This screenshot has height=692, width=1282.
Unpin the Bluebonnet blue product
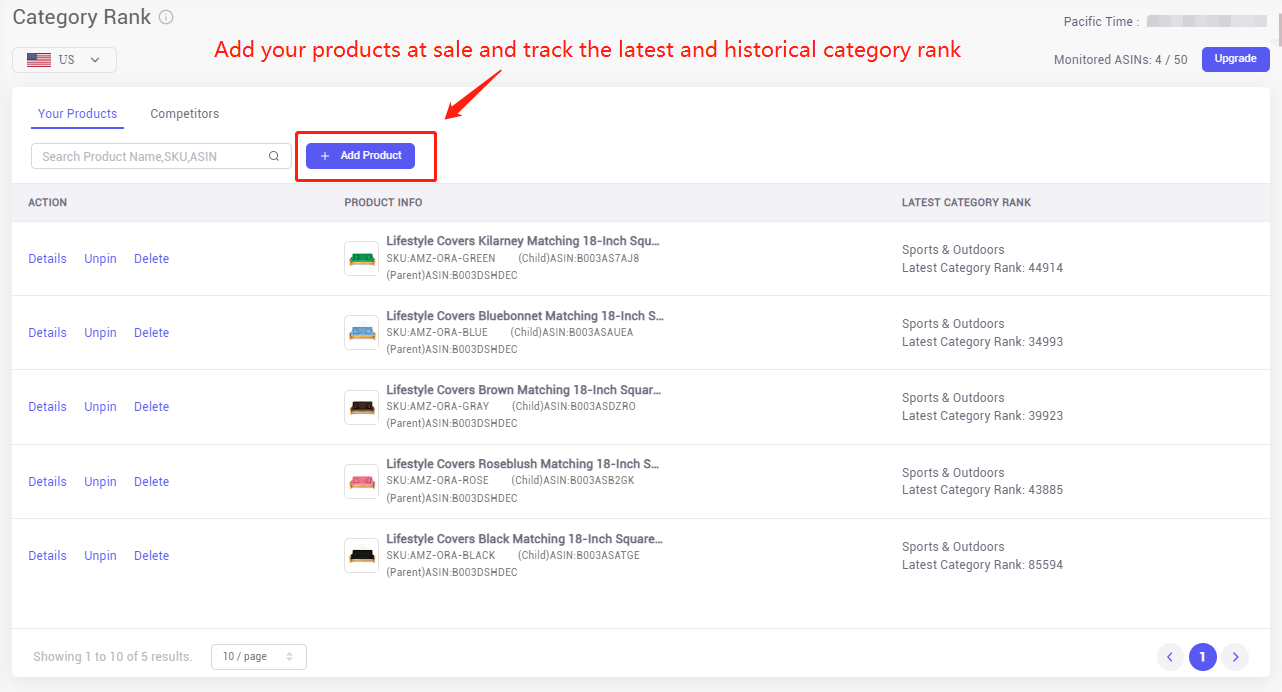click(x=100, y=333)
